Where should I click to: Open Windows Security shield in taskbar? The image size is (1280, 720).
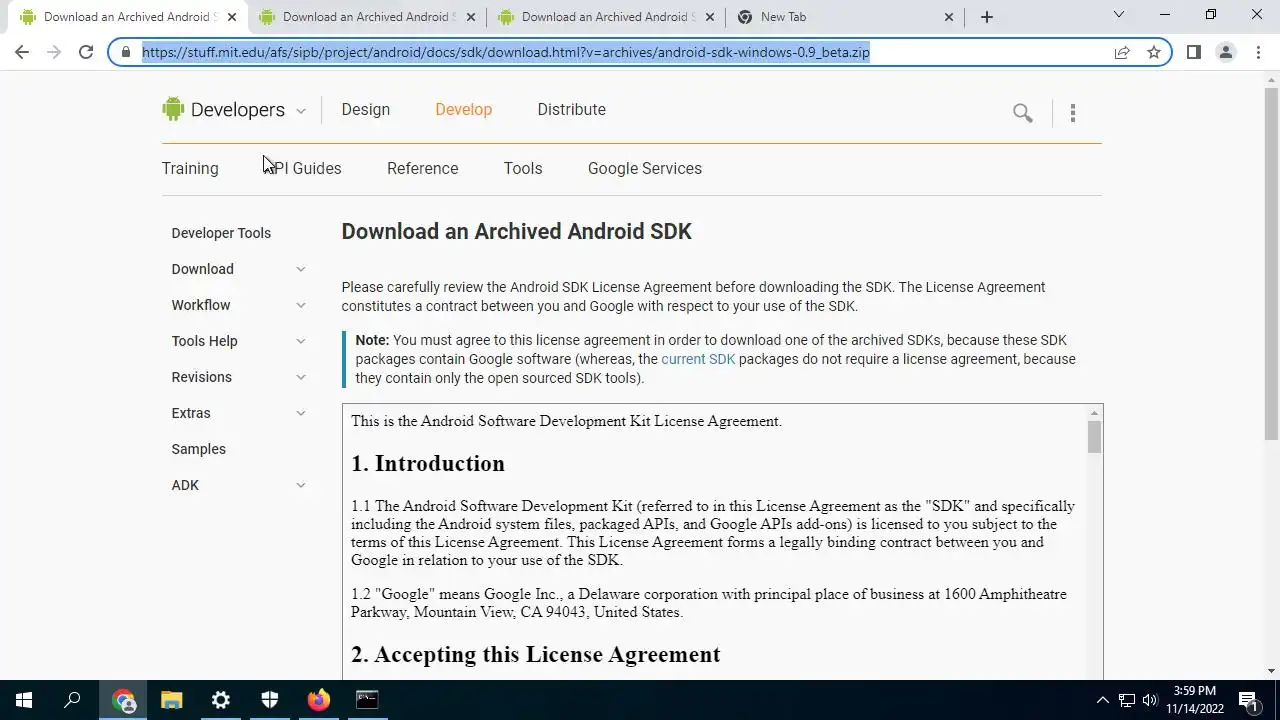(x=270, y=700)
